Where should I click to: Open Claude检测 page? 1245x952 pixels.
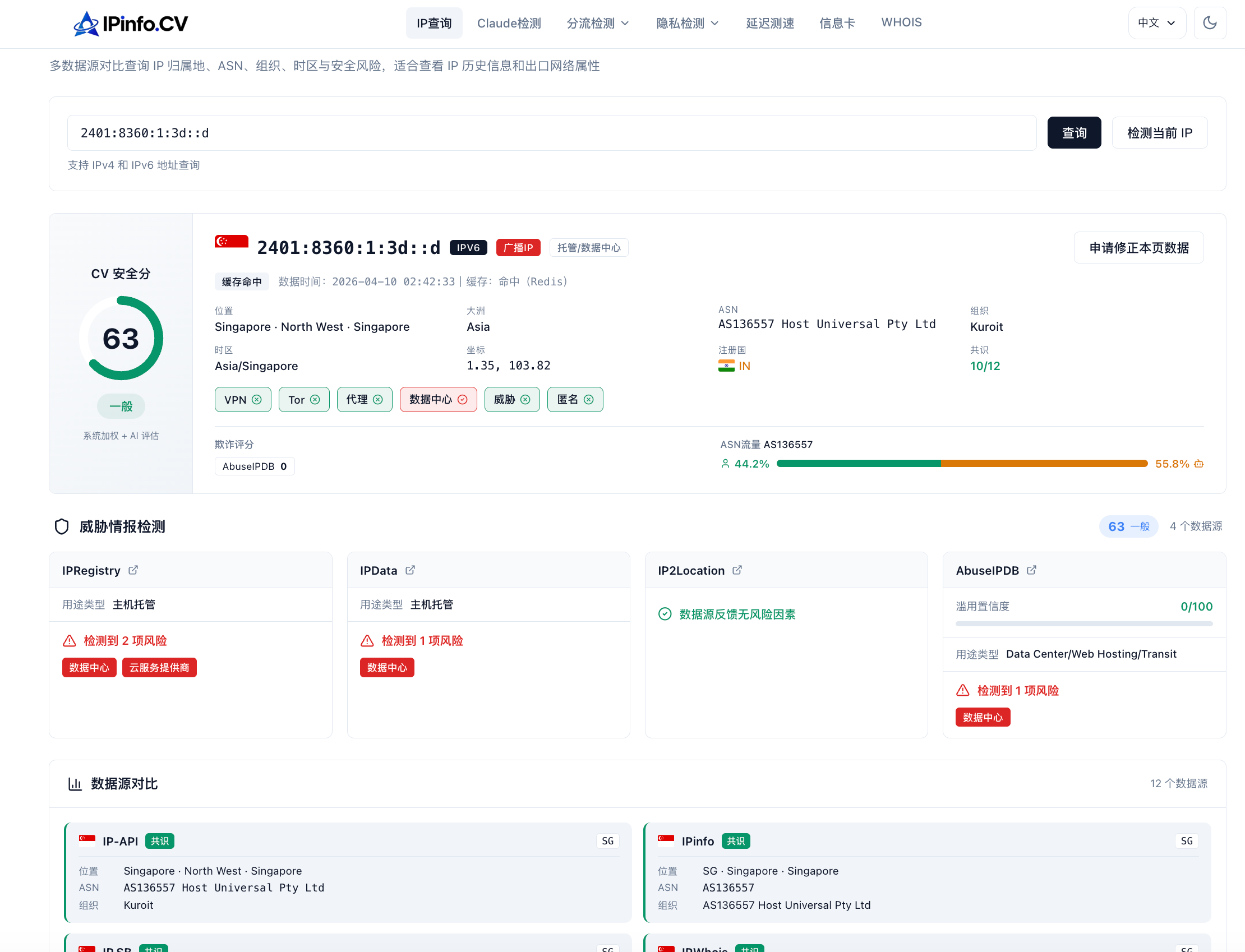[x=509, y=23]
